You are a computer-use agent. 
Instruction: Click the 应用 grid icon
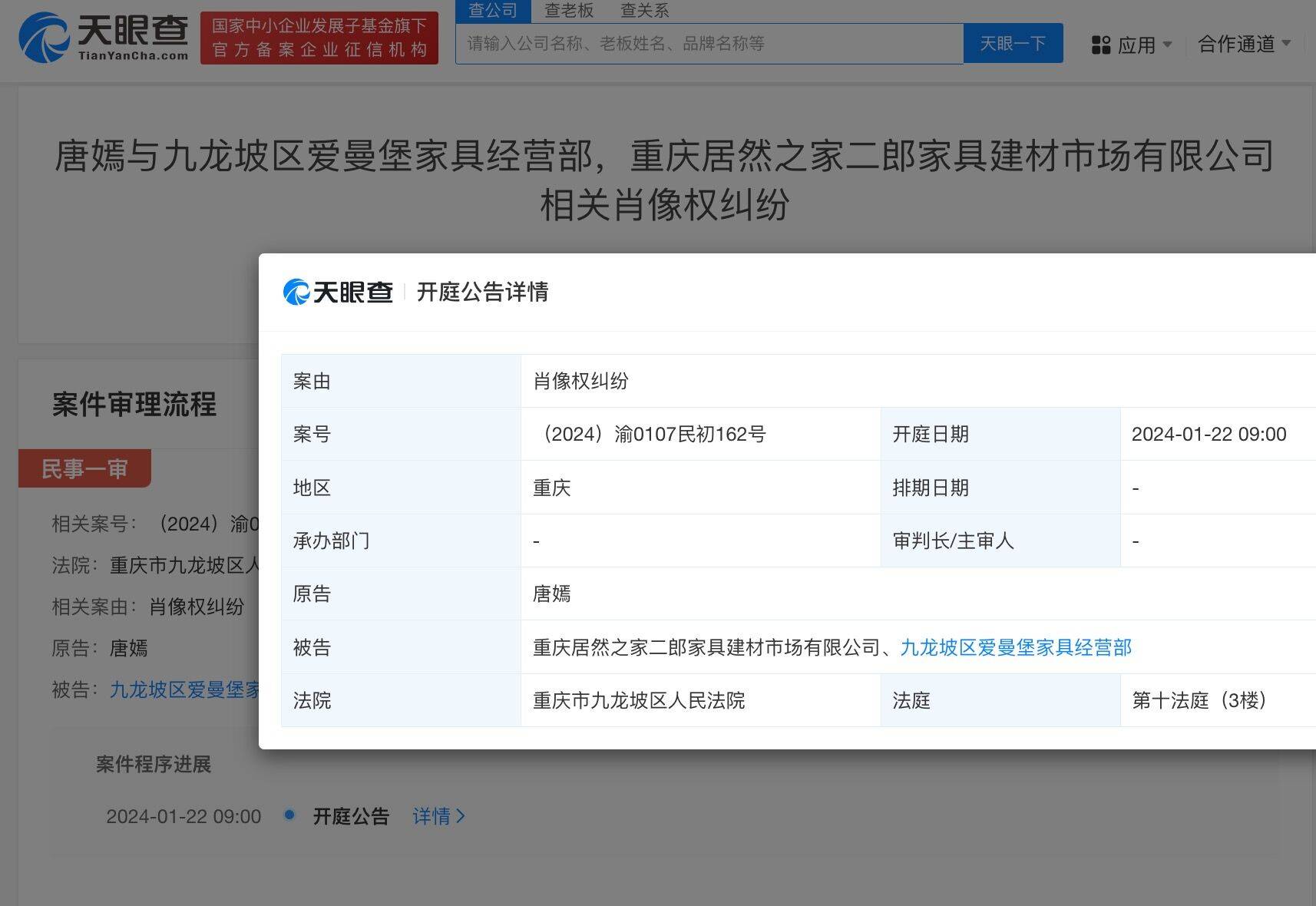point(1101,45)
